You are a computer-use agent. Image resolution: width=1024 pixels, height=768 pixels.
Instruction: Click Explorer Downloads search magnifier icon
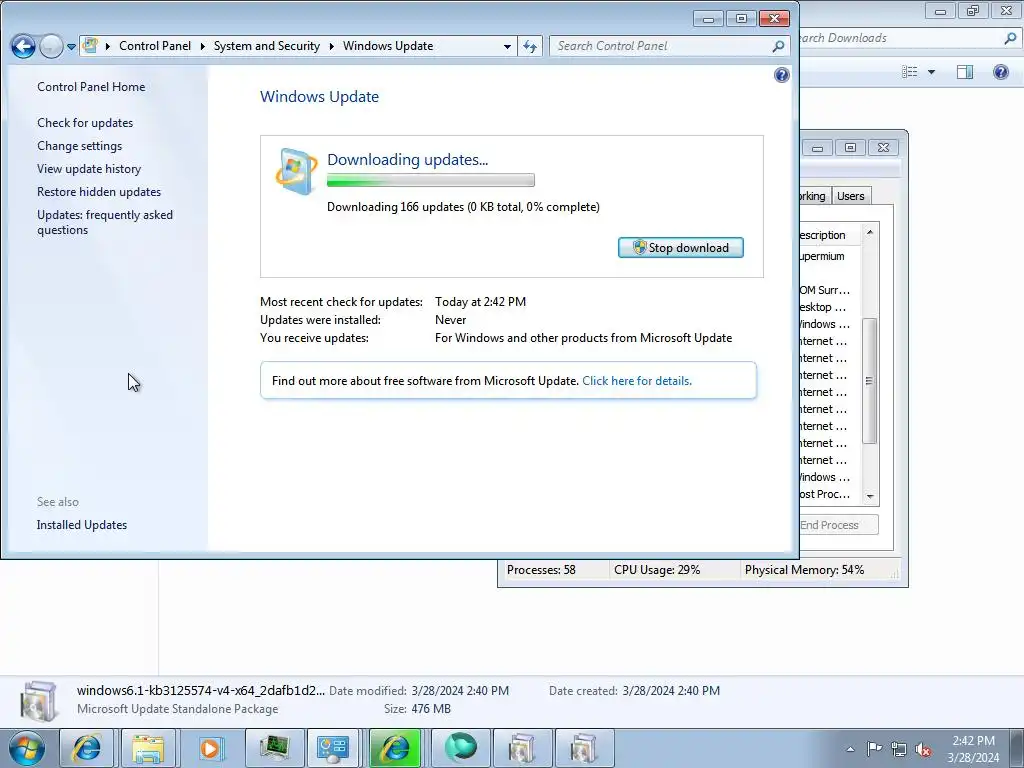click(1010, 39)
